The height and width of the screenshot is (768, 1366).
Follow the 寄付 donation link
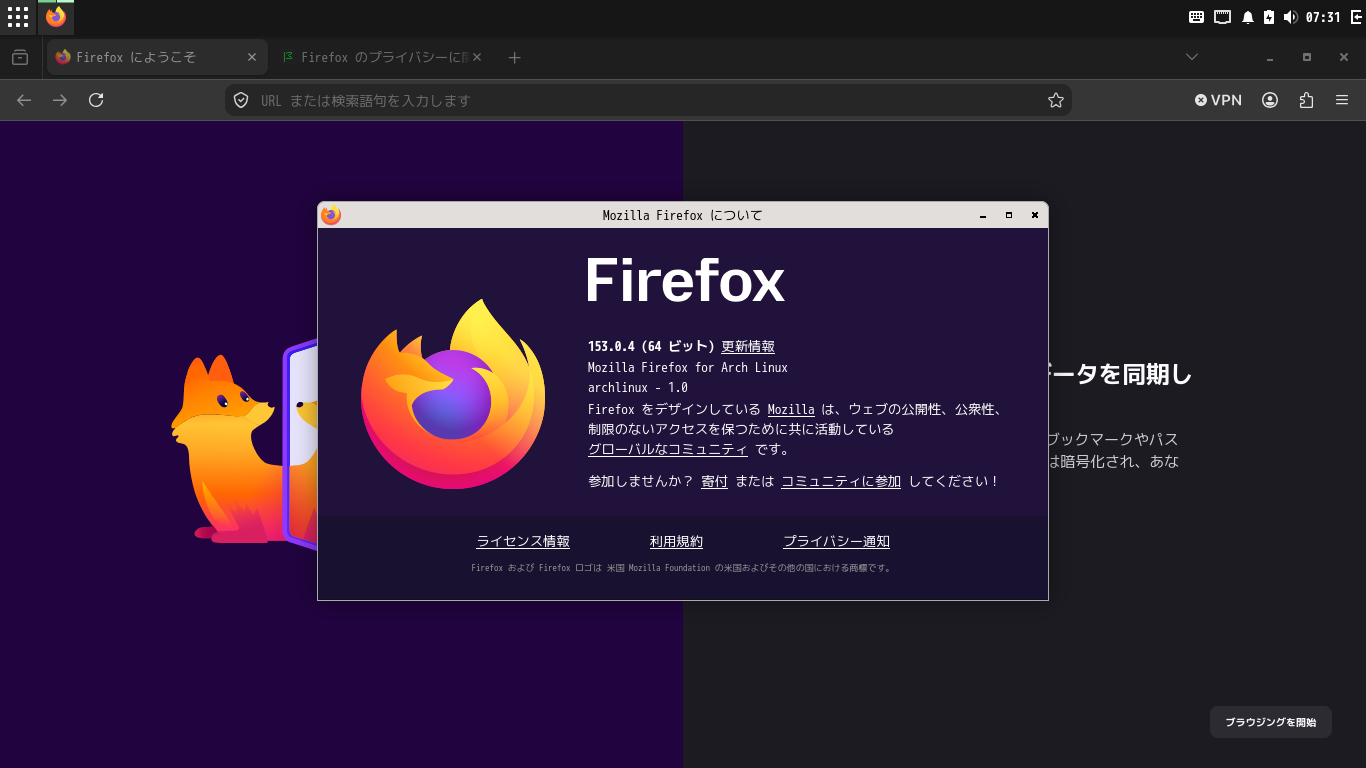tap(714, 481)
